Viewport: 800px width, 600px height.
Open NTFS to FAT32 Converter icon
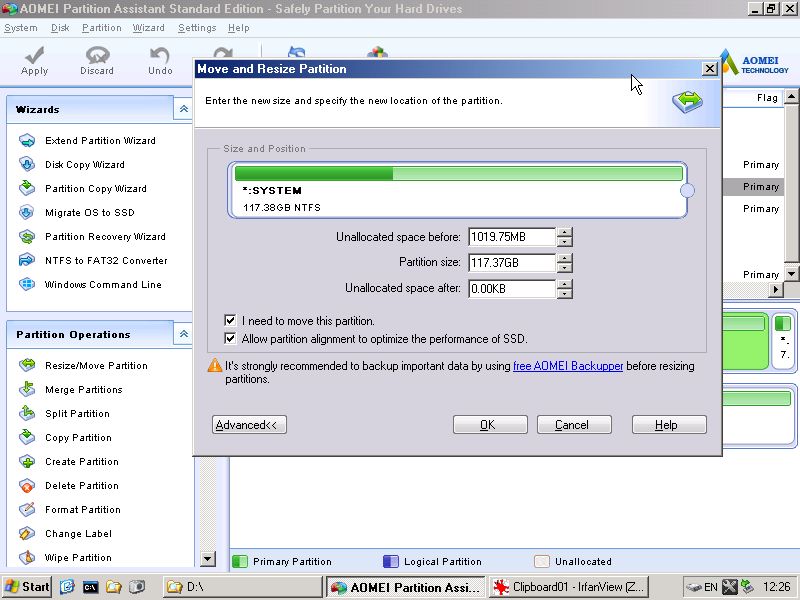[x=27, y=260]
